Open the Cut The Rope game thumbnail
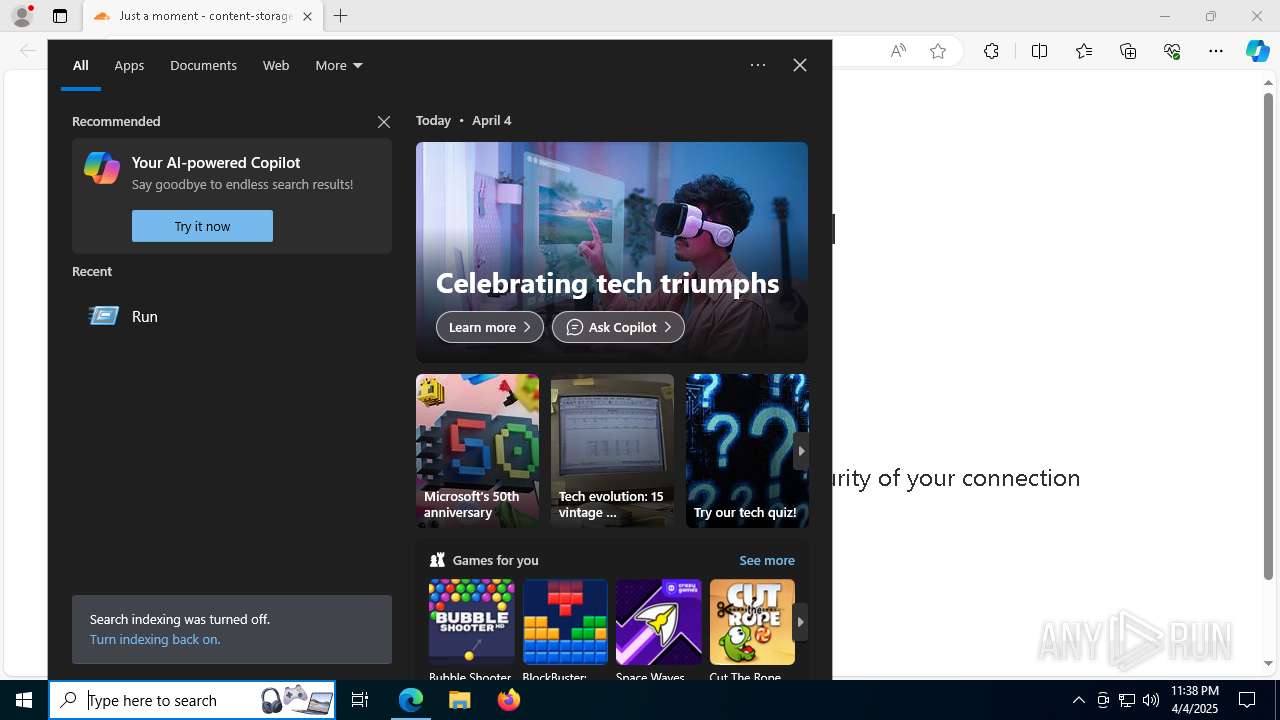Screen dimensions: 1280x720 [x=752, y=622]
